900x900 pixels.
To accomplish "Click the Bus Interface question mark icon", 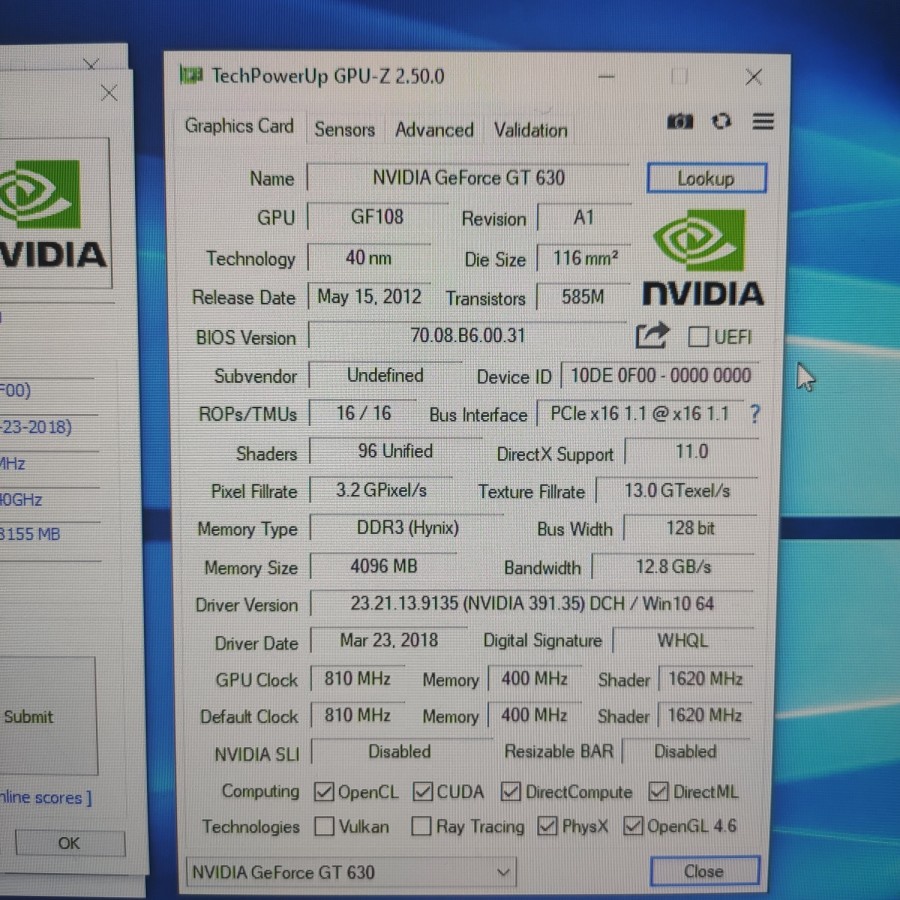I will pos(754,414).
